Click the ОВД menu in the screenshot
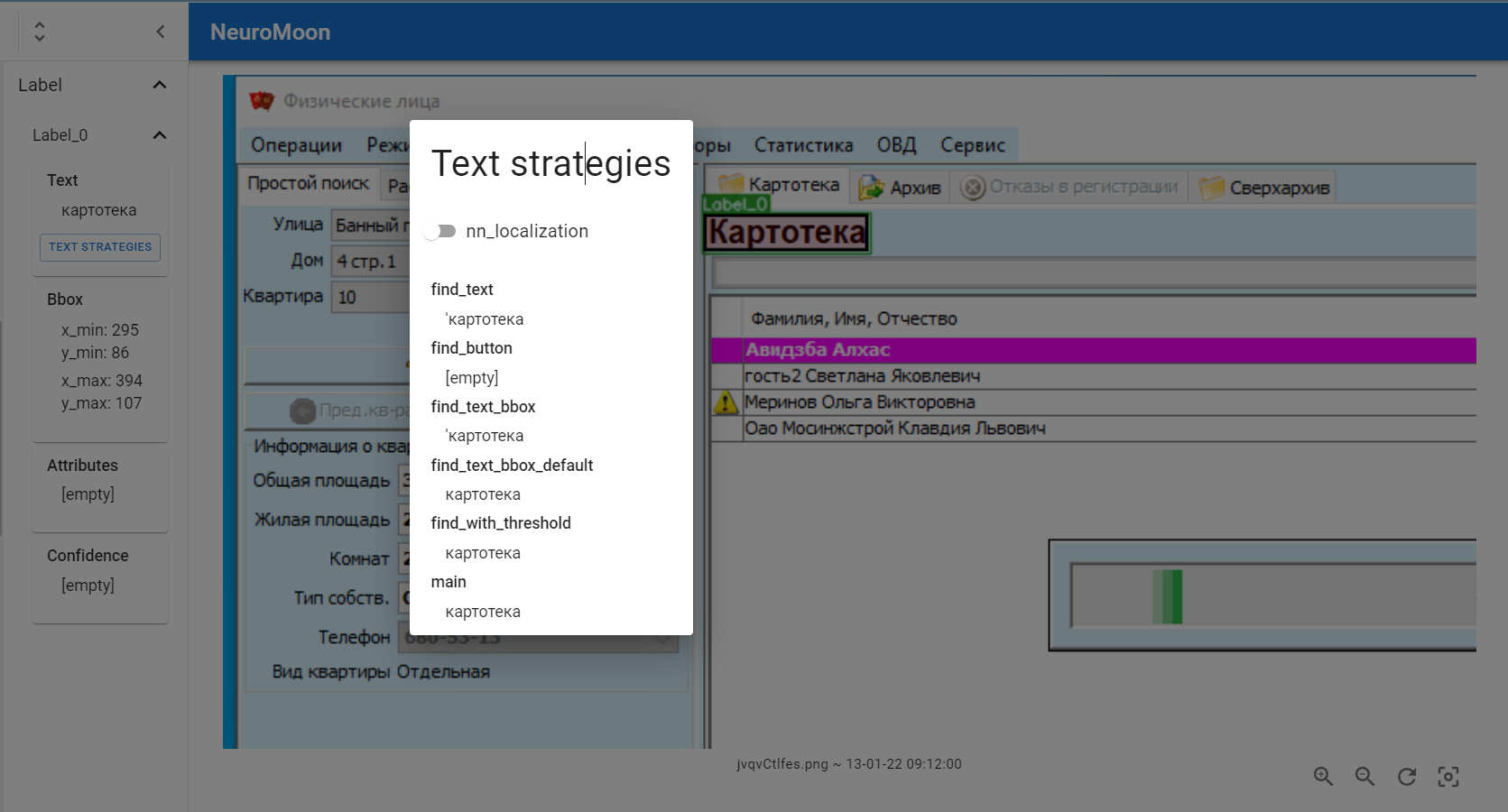 [x=896, y=145]
